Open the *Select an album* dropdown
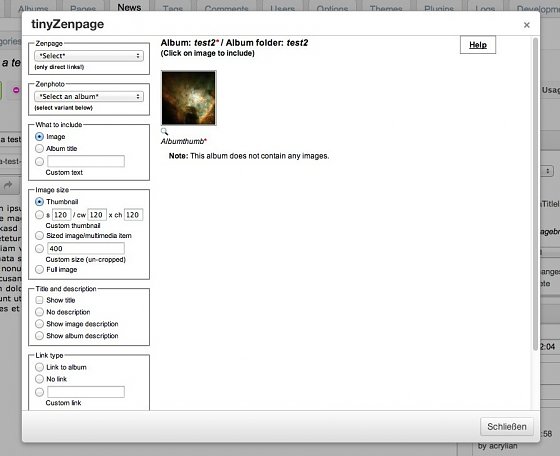The height and width of the screenshot is (456, 560). (x=89, y=96)
